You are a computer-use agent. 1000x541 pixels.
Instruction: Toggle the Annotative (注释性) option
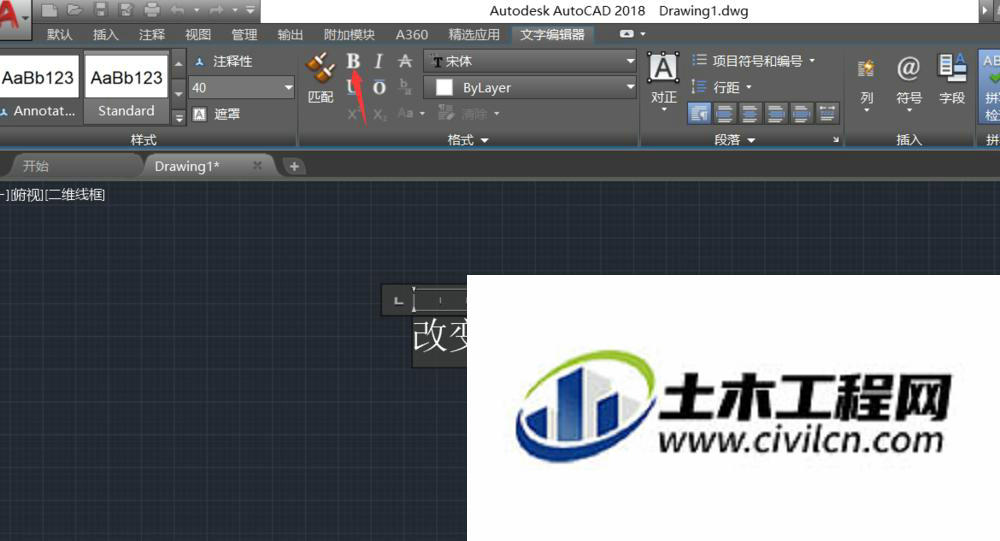point(223,61)
